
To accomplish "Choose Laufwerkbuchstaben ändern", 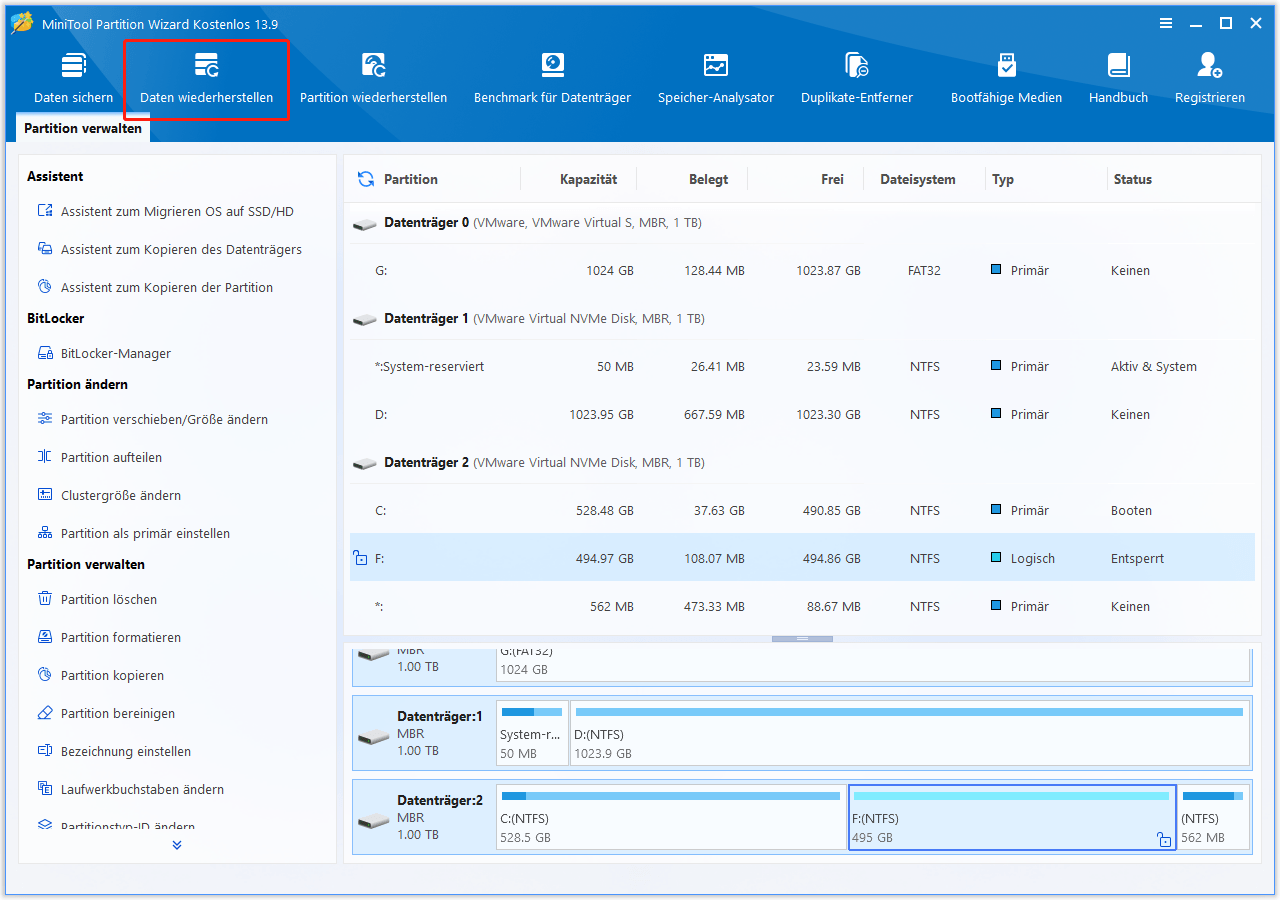I will point(130,790).
